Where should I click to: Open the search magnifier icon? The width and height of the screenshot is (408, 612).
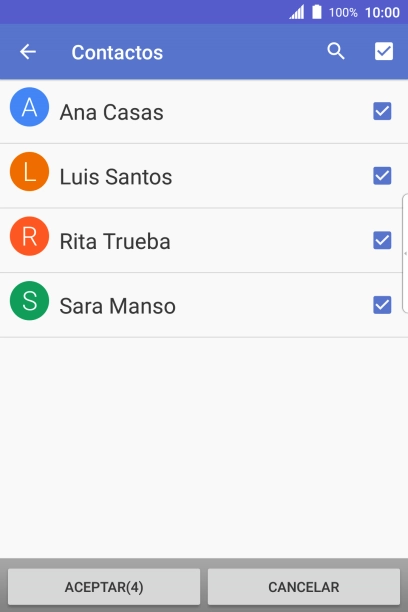(x=336, y=51)
